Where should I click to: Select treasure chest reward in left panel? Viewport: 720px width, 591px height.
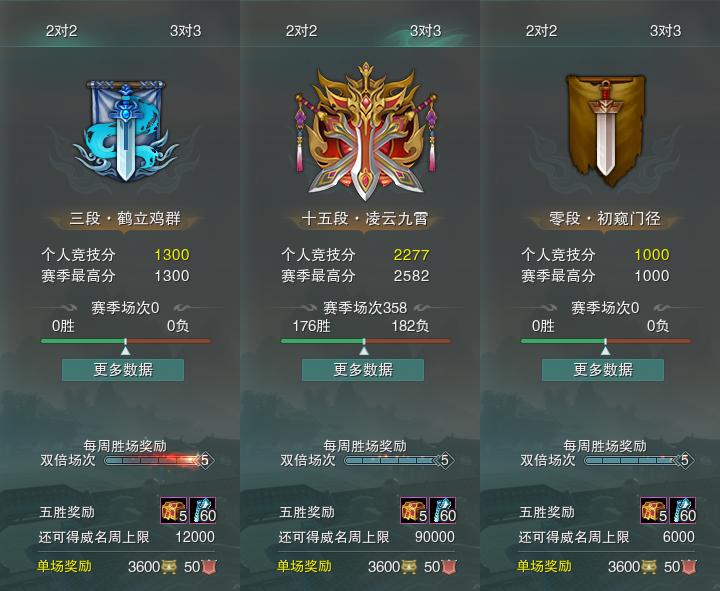pyautogui.click(x=174, y=510)
